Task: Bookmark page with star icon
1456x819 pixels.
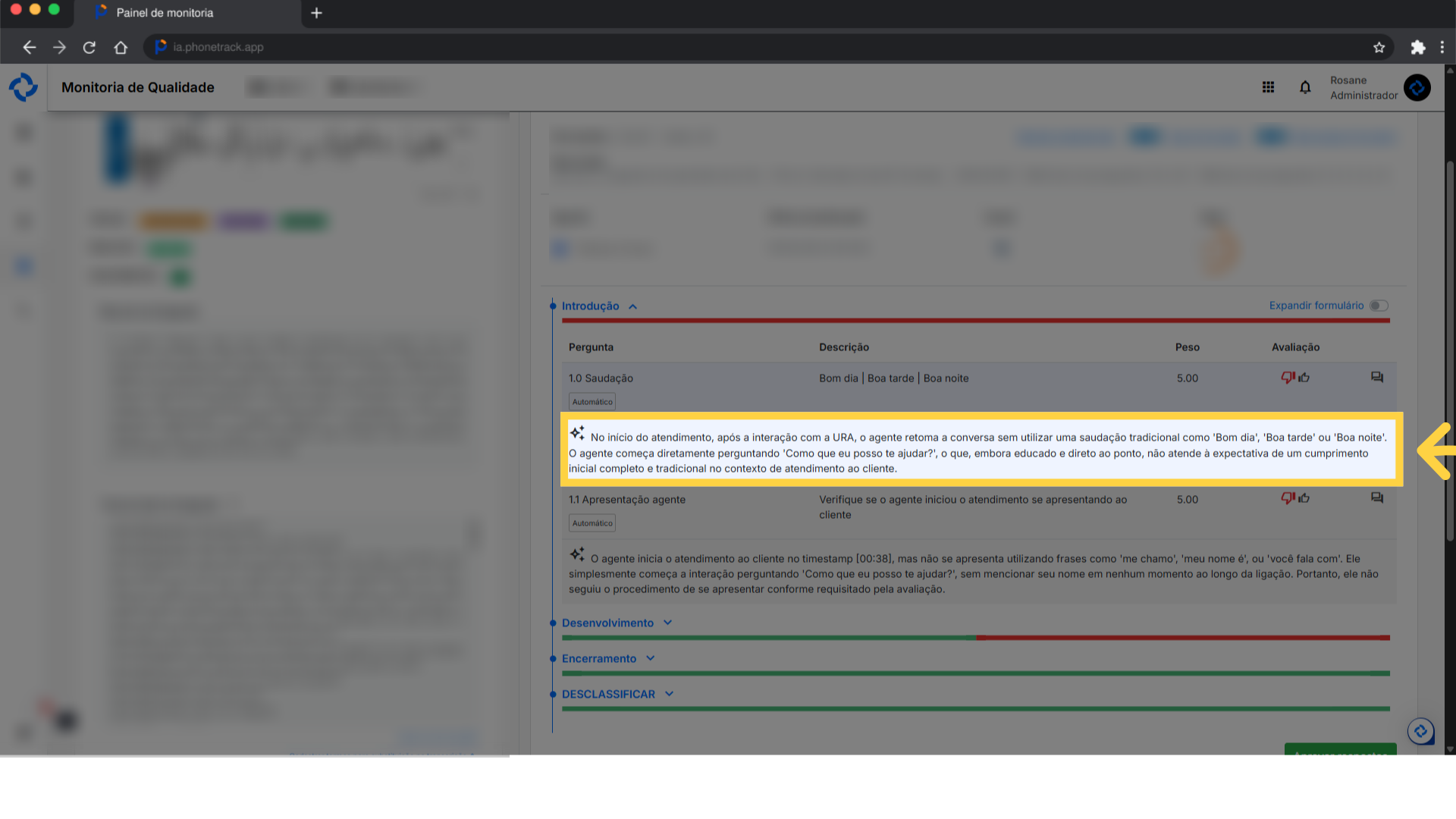Action: 1379,47
